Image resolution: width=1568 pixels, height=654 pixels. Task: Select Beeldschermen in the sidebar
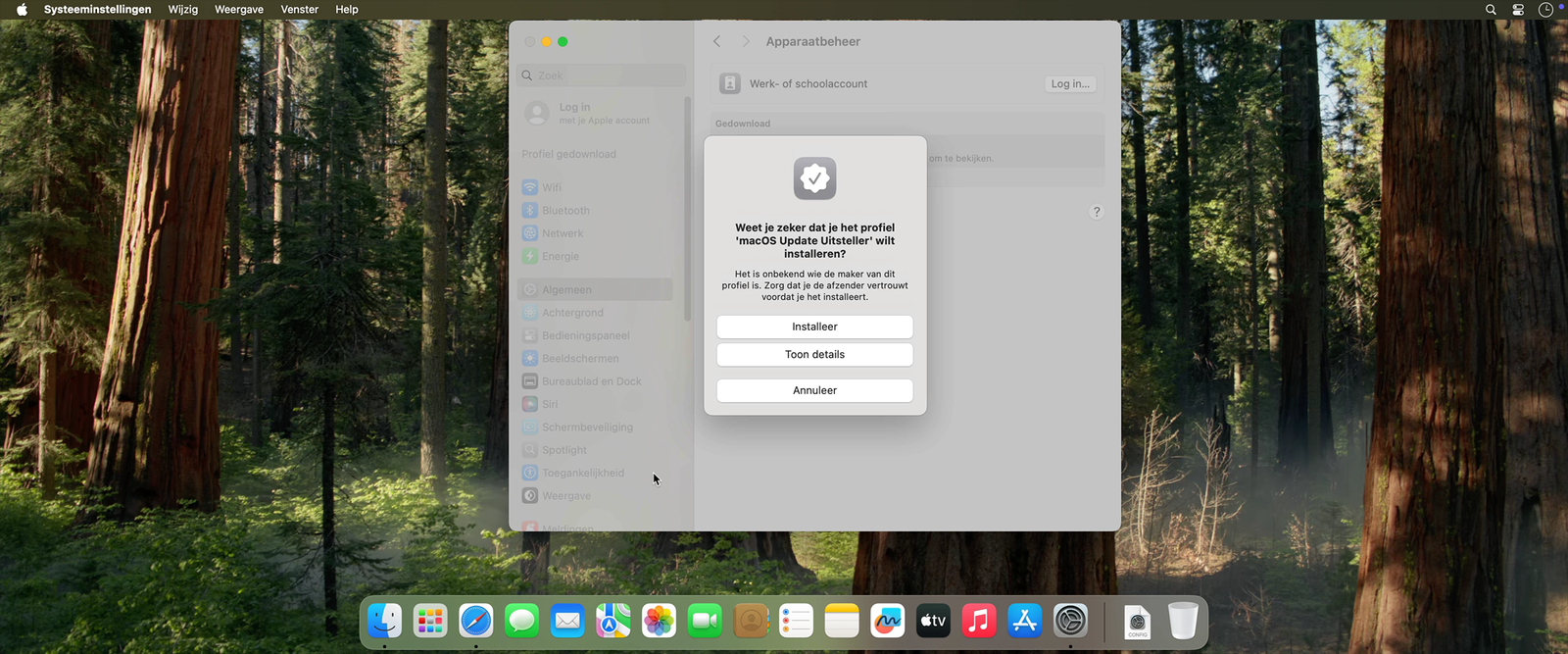pyautogui.click(x=596, y=358)
